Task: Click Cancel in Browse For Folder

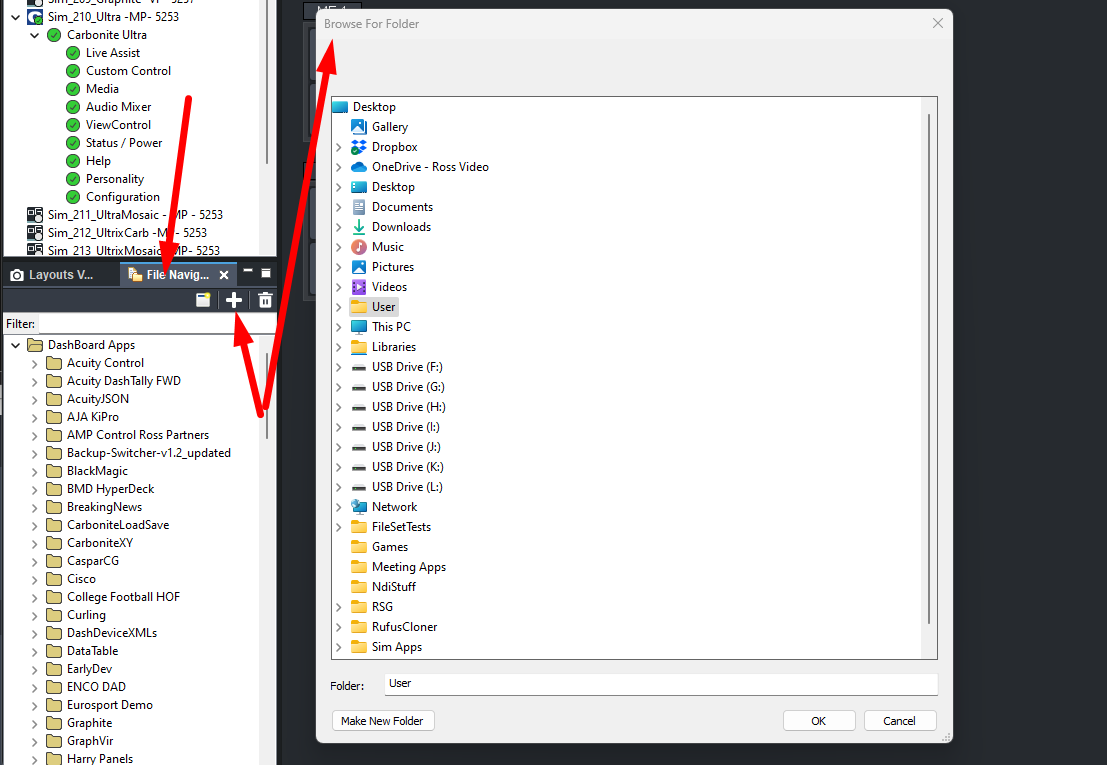Action: point(899,721)
